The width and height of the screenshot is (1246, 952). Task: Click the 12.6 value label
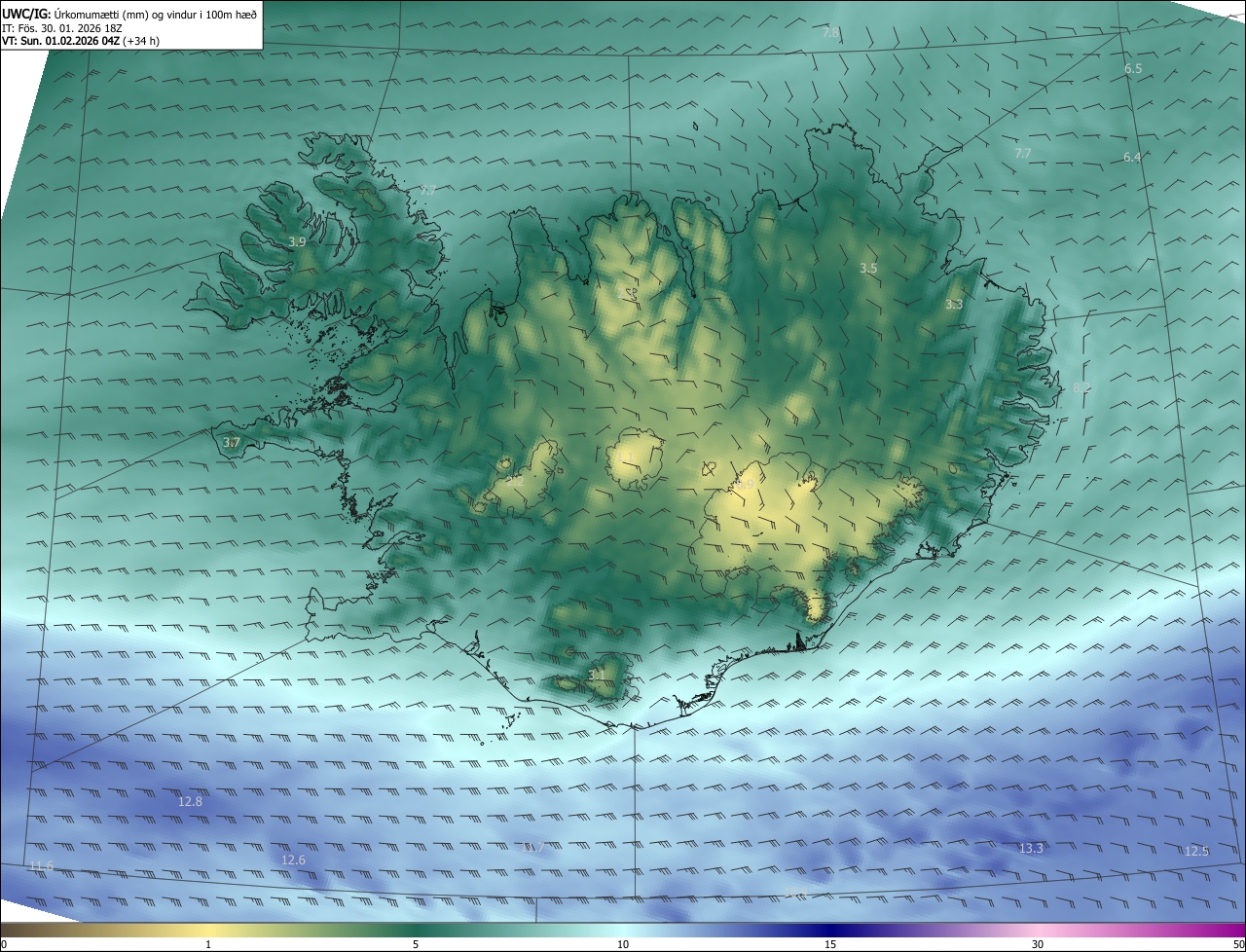pos(293,860)
